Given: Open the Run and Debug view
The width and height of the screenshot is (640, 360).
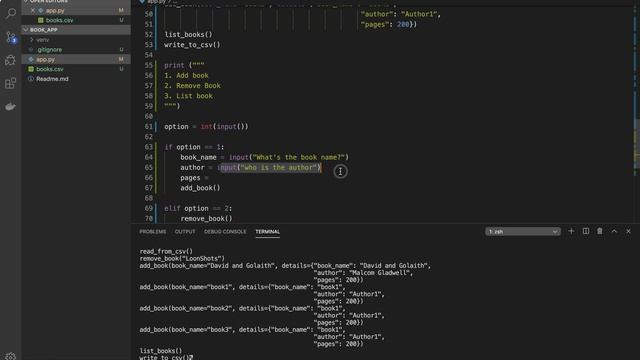Looking at the screenshot, I should 10,60.
